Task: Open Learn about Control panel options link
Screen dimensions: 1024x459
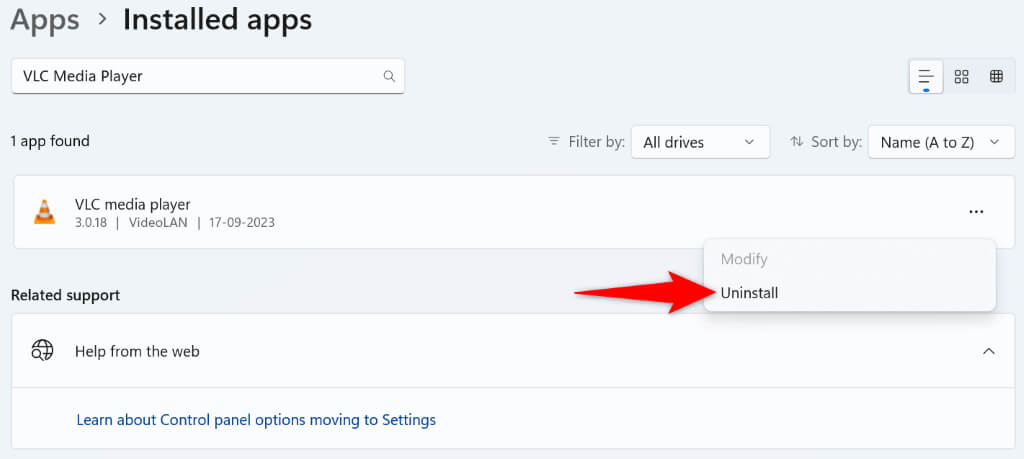Action: point(256,420)
